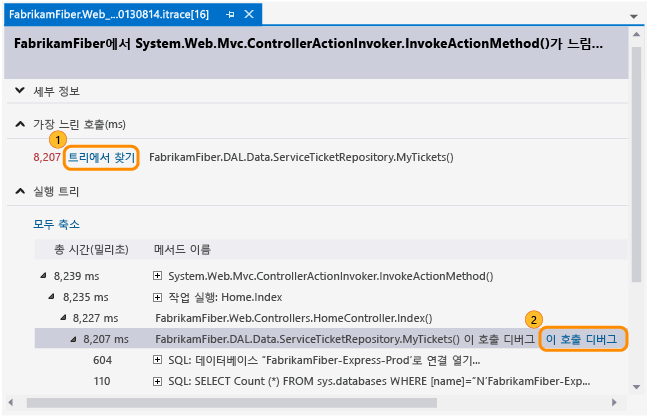Screen dimensions: 647x416
Task: Click the 110 time value
Action: (x=102, y=381)
